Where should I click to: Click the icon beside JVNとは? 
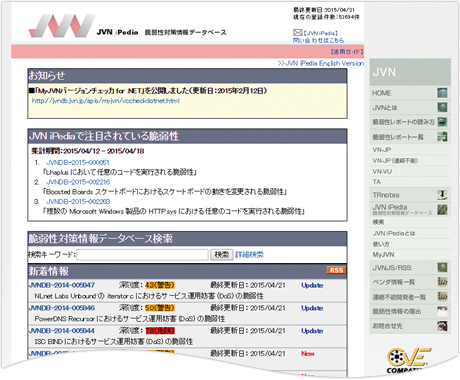tap(442, 107)
